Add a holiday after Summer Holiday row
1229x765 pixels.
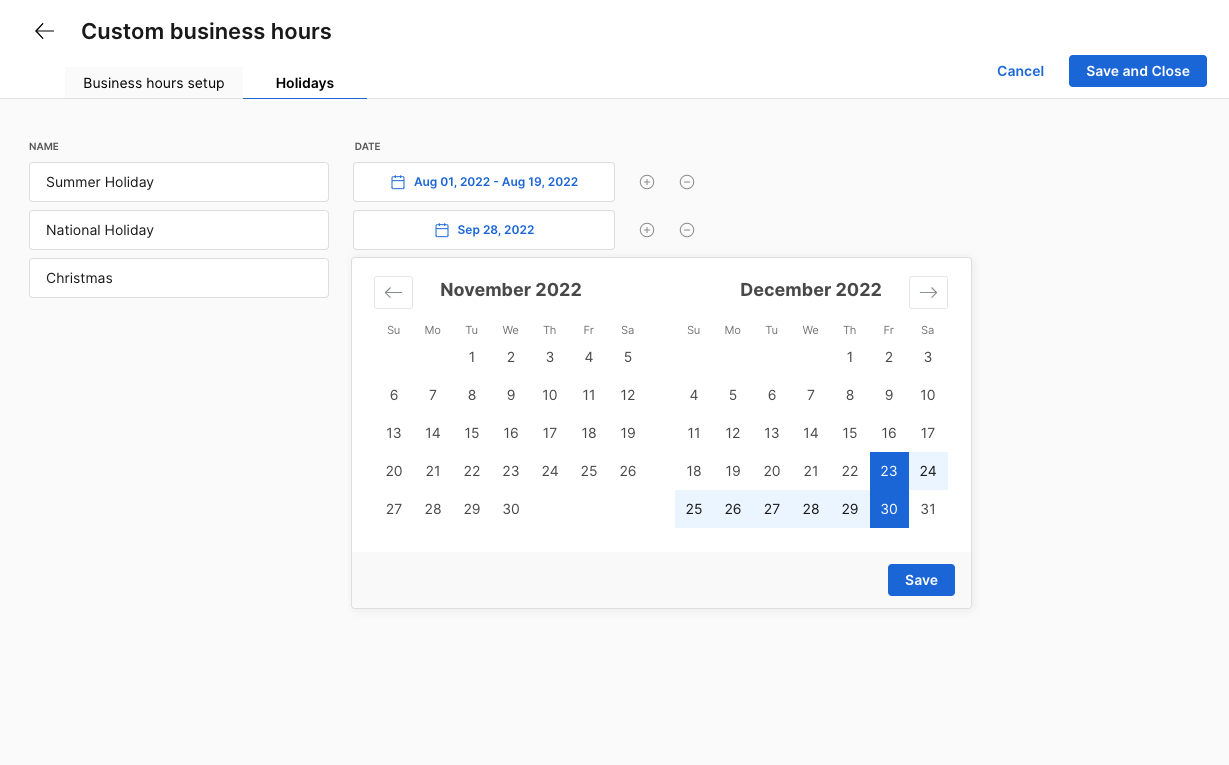click(647, 182)
